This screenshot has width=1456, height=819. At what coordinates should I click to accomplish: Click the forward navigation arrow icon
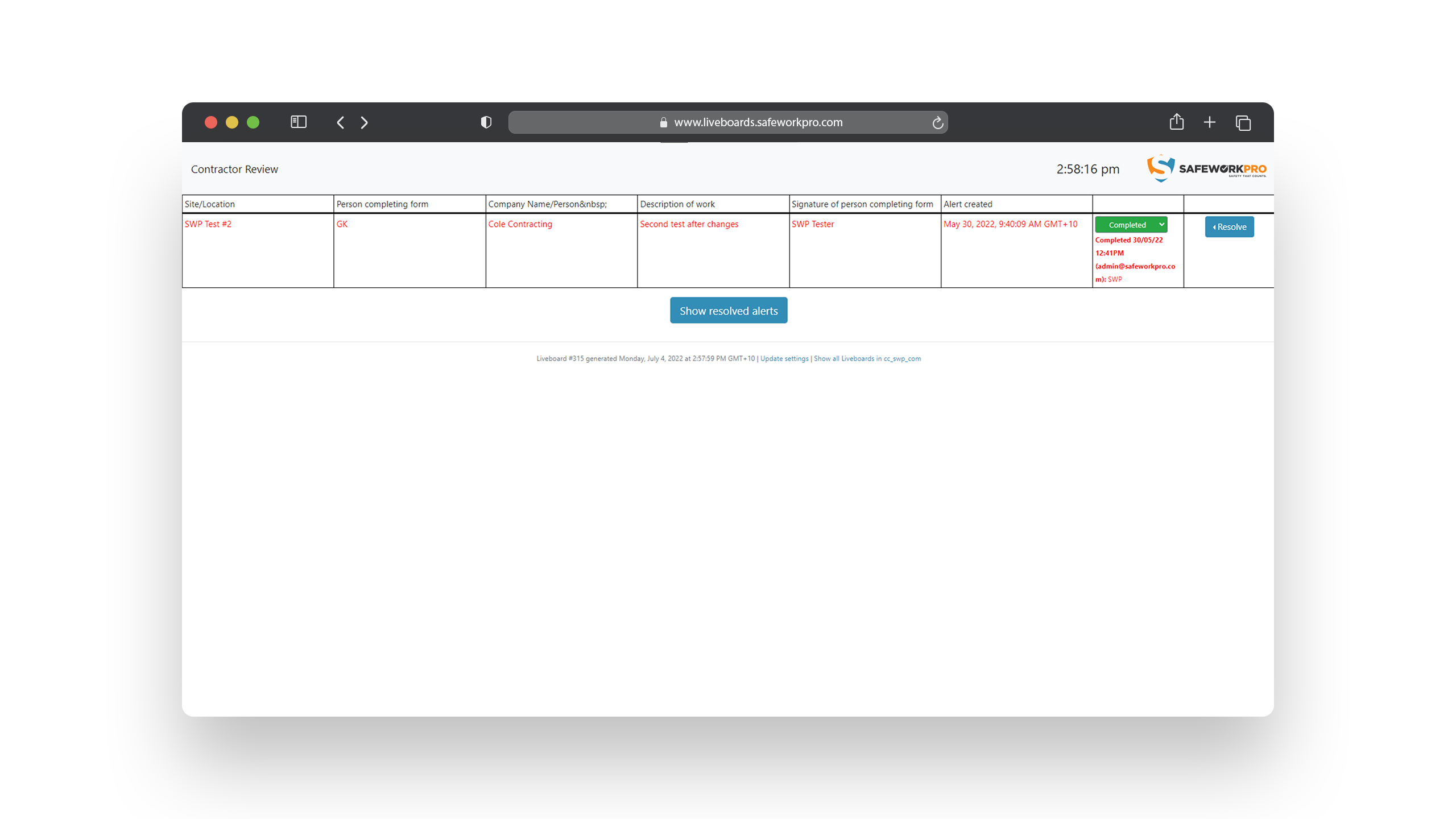pos(365,122)
